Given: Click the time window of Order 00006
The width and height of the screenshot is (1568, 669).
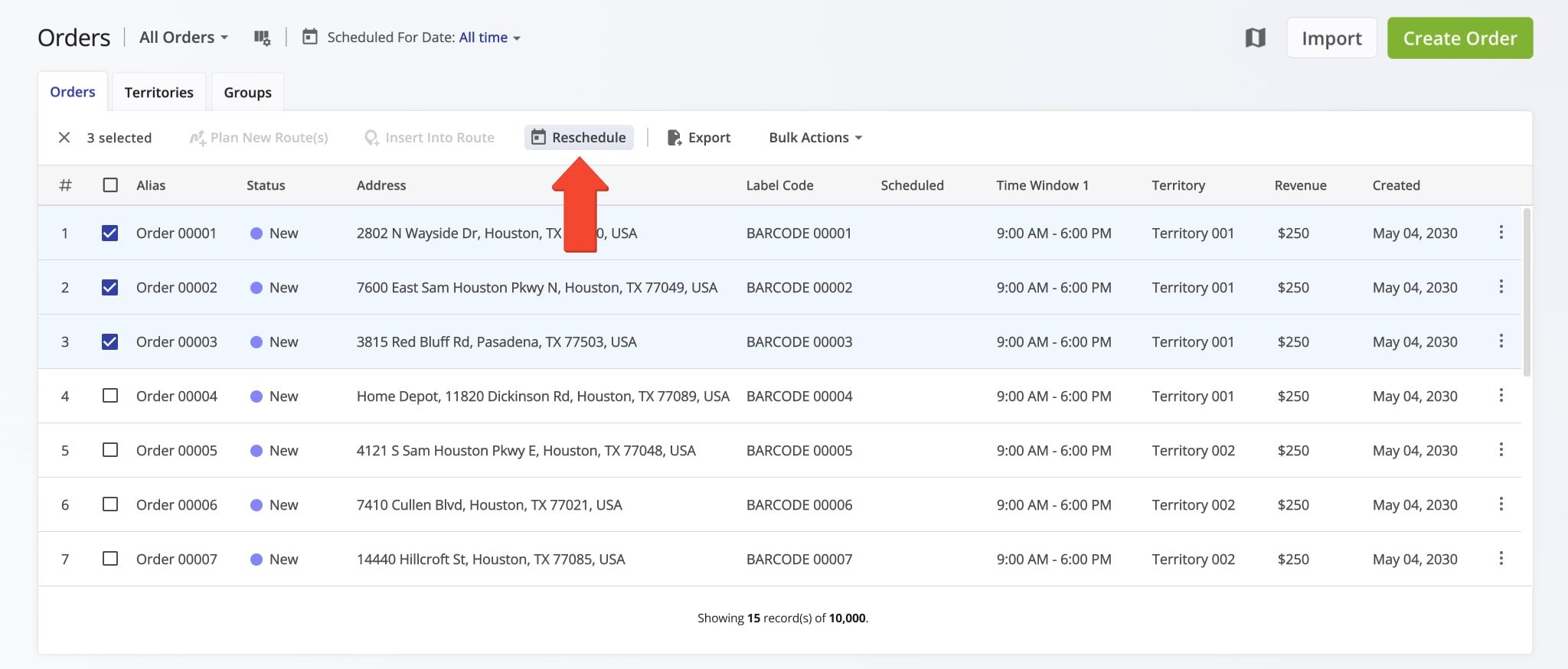Looking at the screenshot, I should [x=1053, y=505].
